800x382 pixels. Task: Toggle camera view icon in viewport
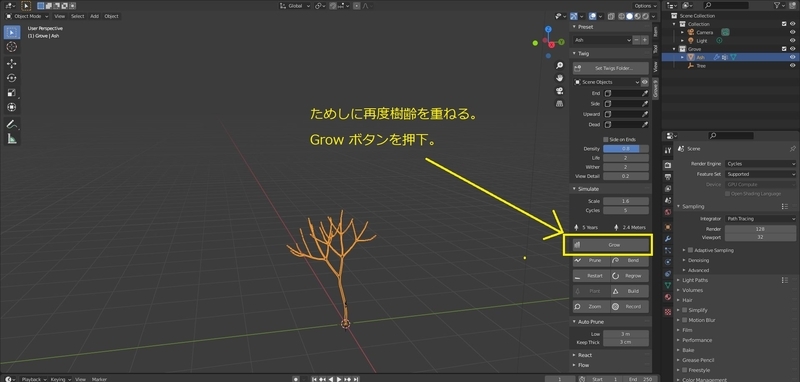pos(560,91)
